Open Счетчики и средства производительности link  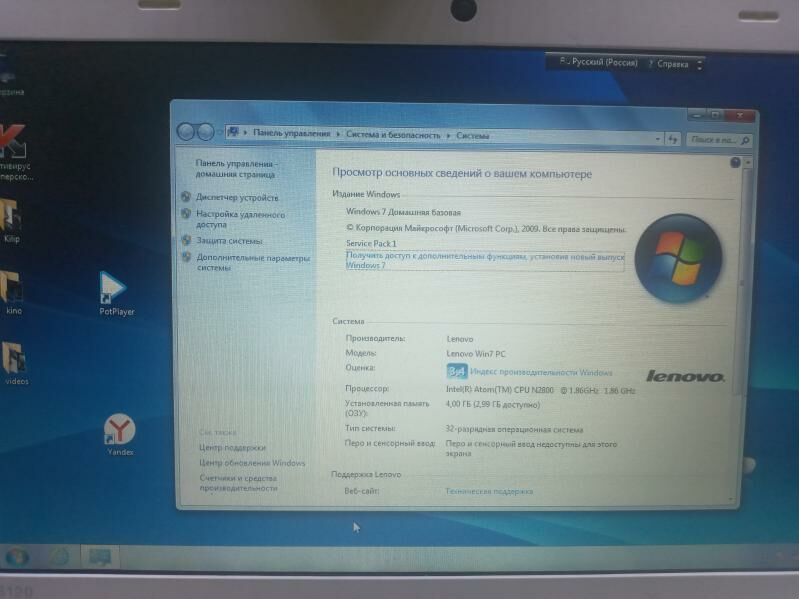[x=238, y=483]
